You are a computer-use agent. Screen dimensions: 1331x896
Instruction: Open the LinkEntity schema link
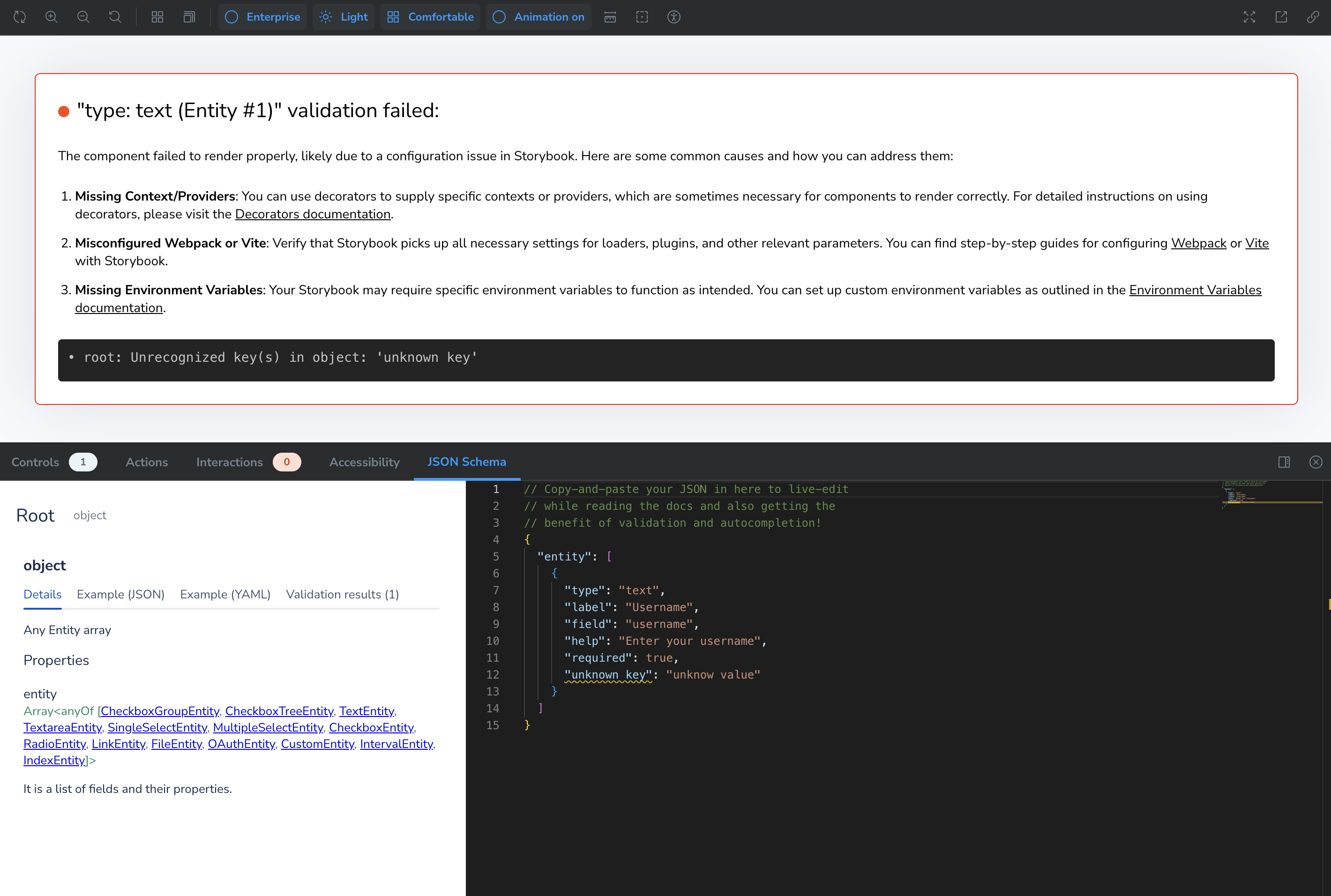pyautogui.click(x=118, y=744)
